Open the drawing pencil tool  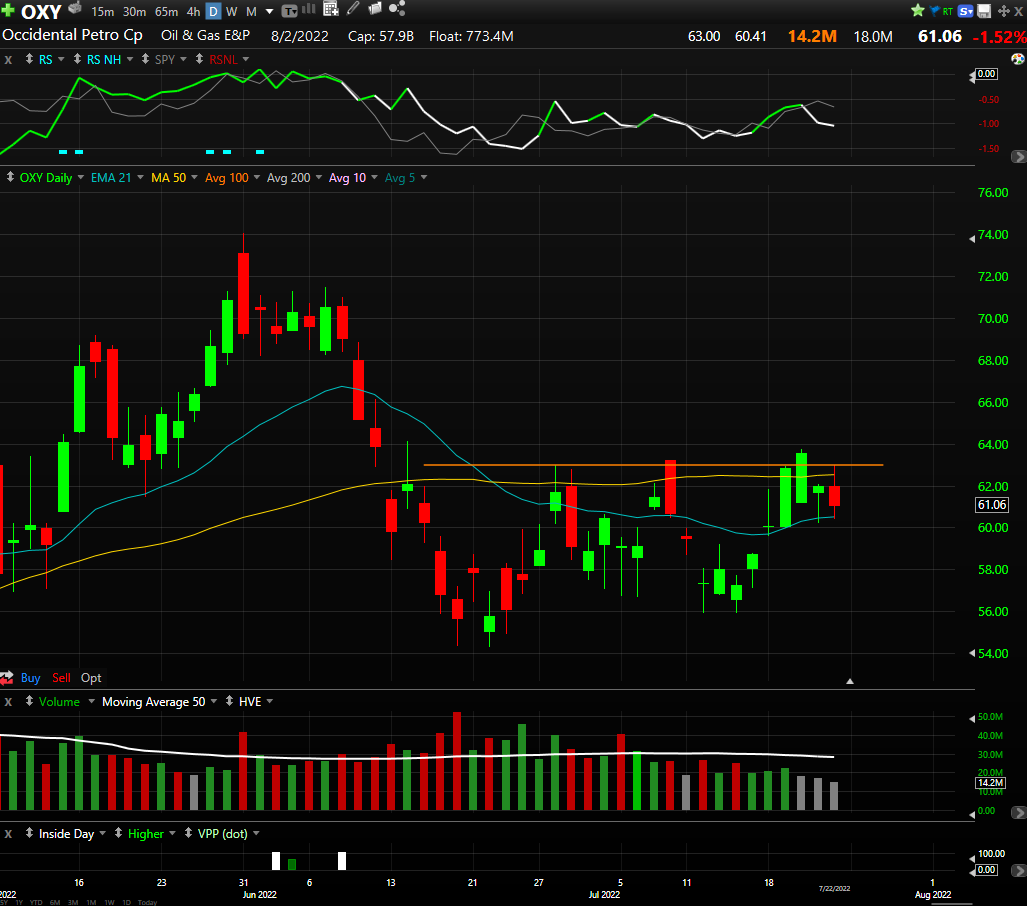[353, 9]
